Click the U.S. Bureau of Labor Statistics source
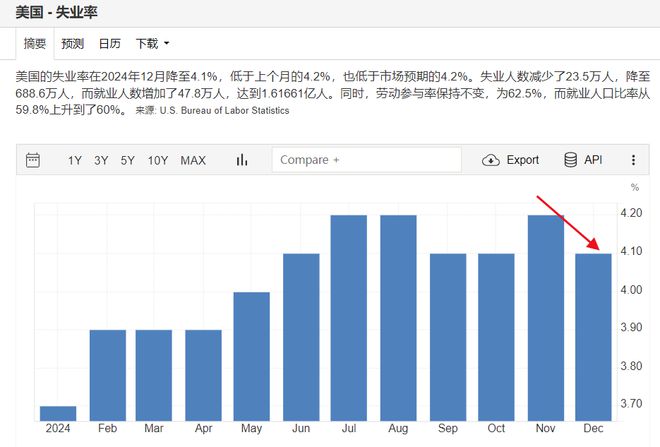The height and width of the screenshot is (447, 660). [224, 111]
